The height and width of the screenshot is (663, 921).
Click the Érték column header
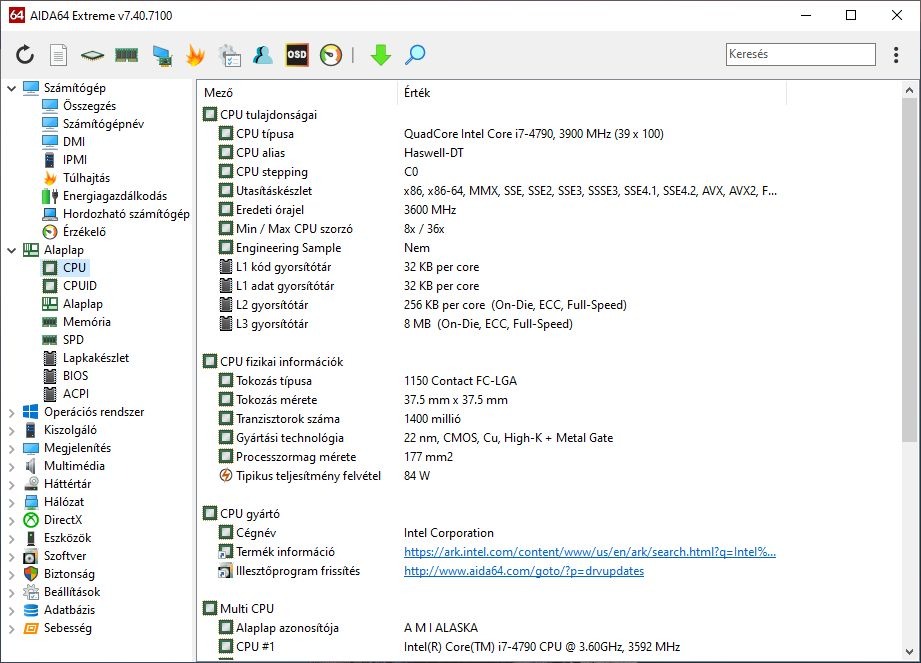click(x=417, y=93)
